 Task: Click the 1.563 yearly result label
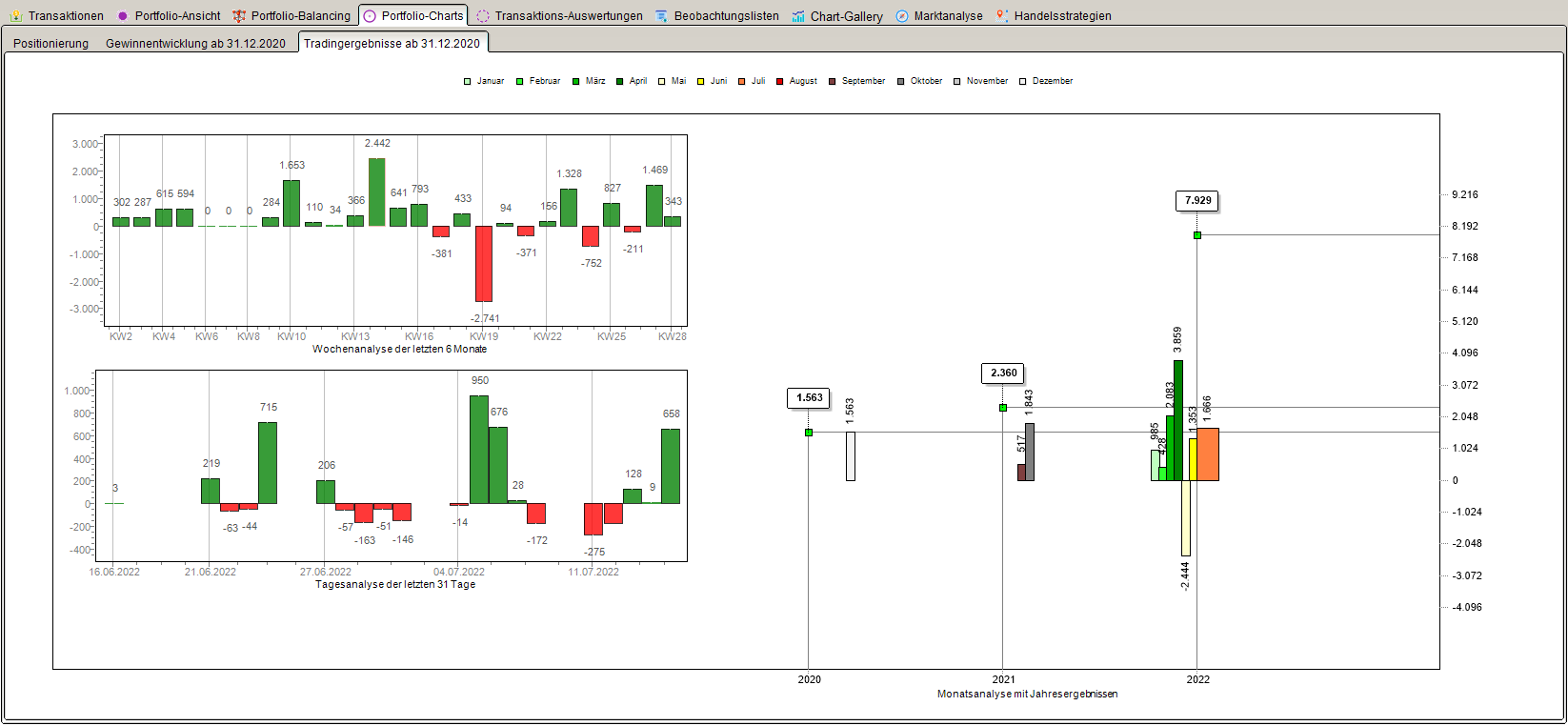click(x=810, y=398)
